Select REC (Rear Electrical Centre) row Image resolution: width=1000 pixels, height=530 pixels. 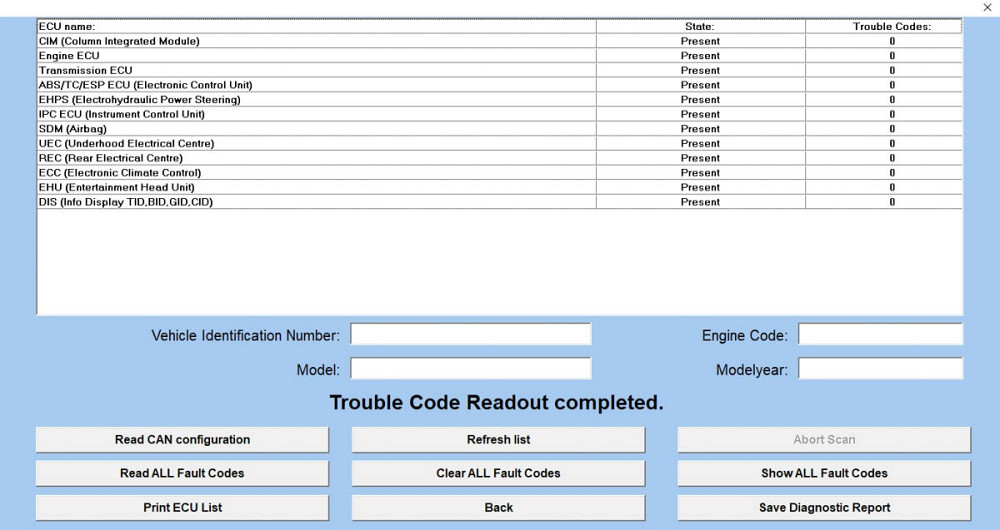pyautogui.click(x=499, y=158)
